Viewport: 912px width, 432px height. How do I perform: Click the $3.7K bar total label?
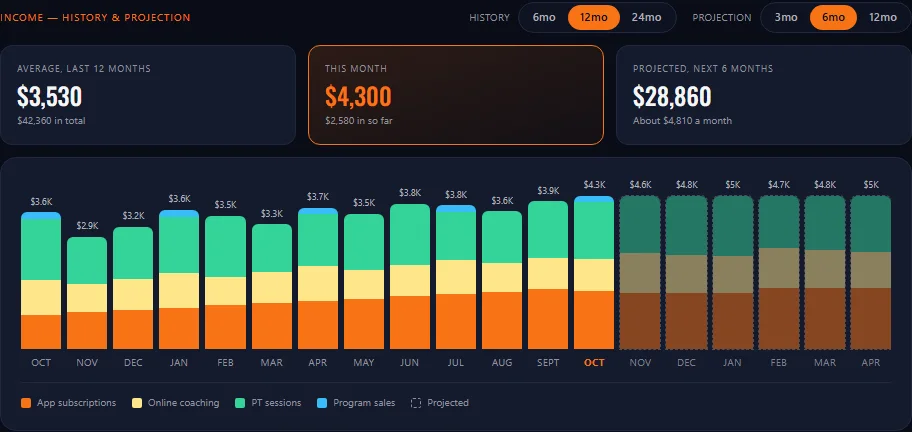(318, 197)
